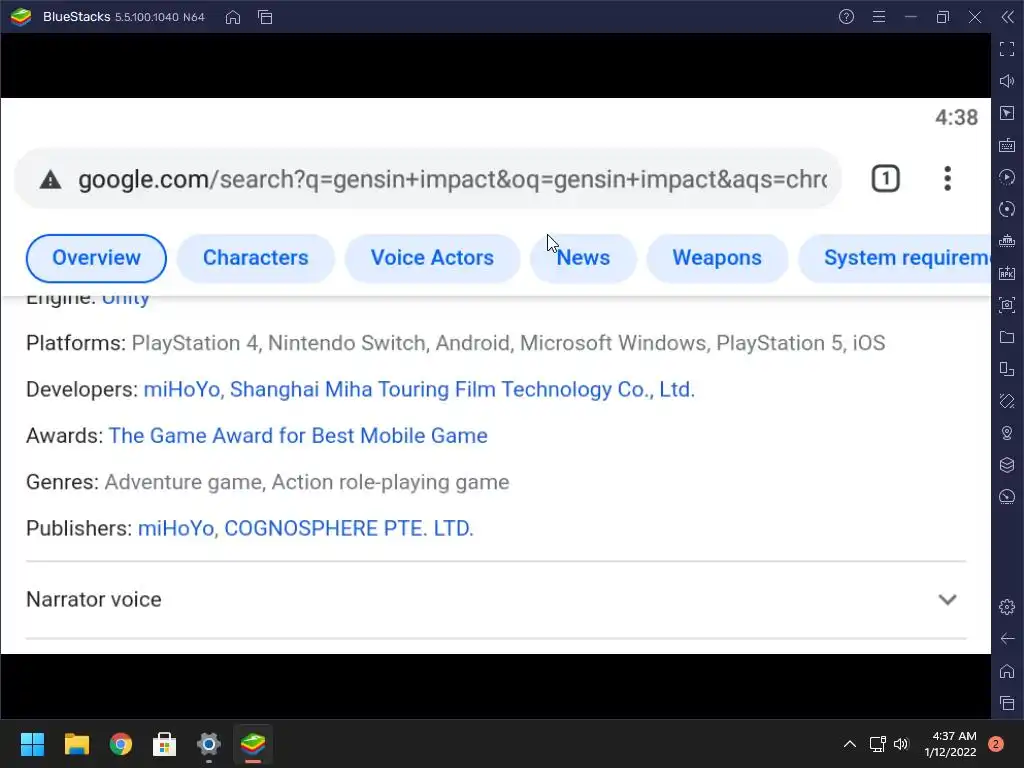Click the Android clock showing 4:38
Screen dimensions: 1024x768
(x=956, y=118)
